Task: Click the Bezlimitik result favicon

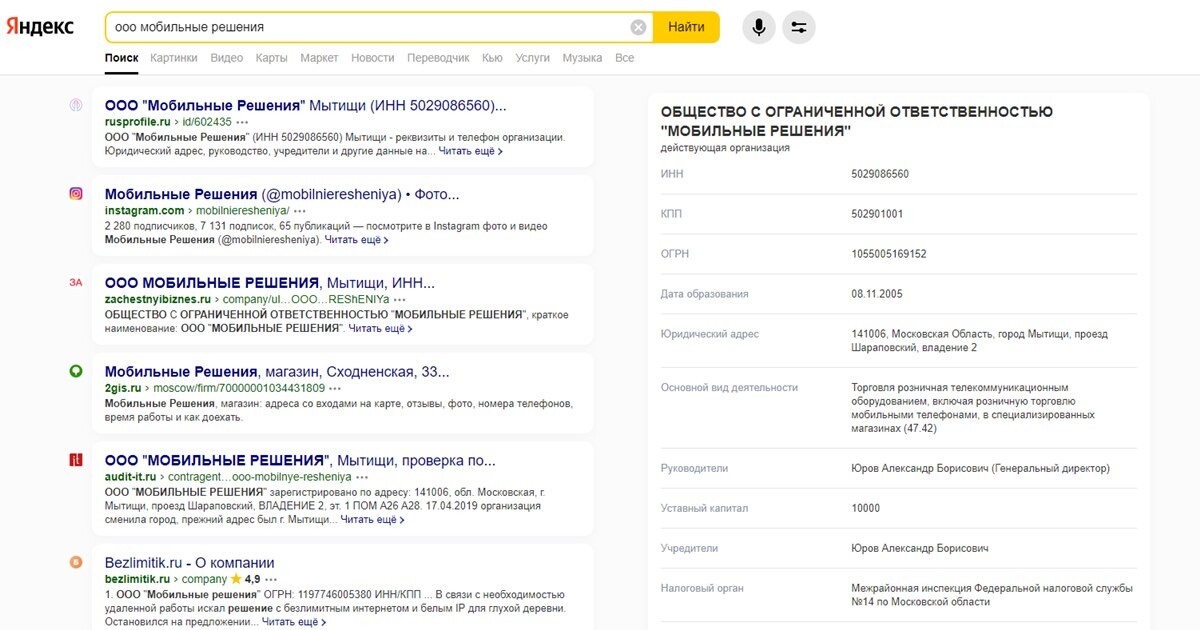Action: coord(75,563)
